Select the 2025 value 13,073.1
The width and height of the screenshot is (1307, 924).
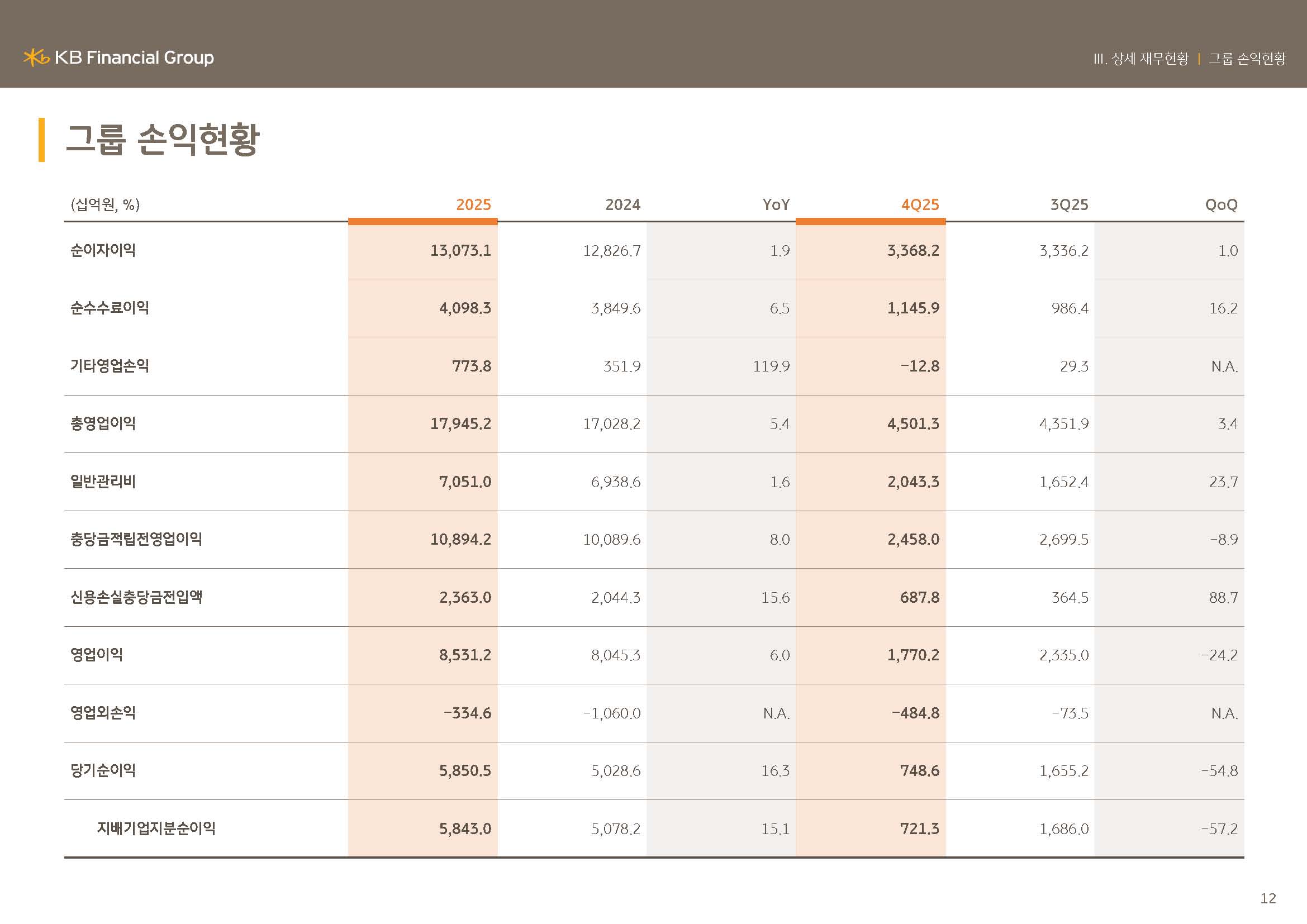coord(460,251)
